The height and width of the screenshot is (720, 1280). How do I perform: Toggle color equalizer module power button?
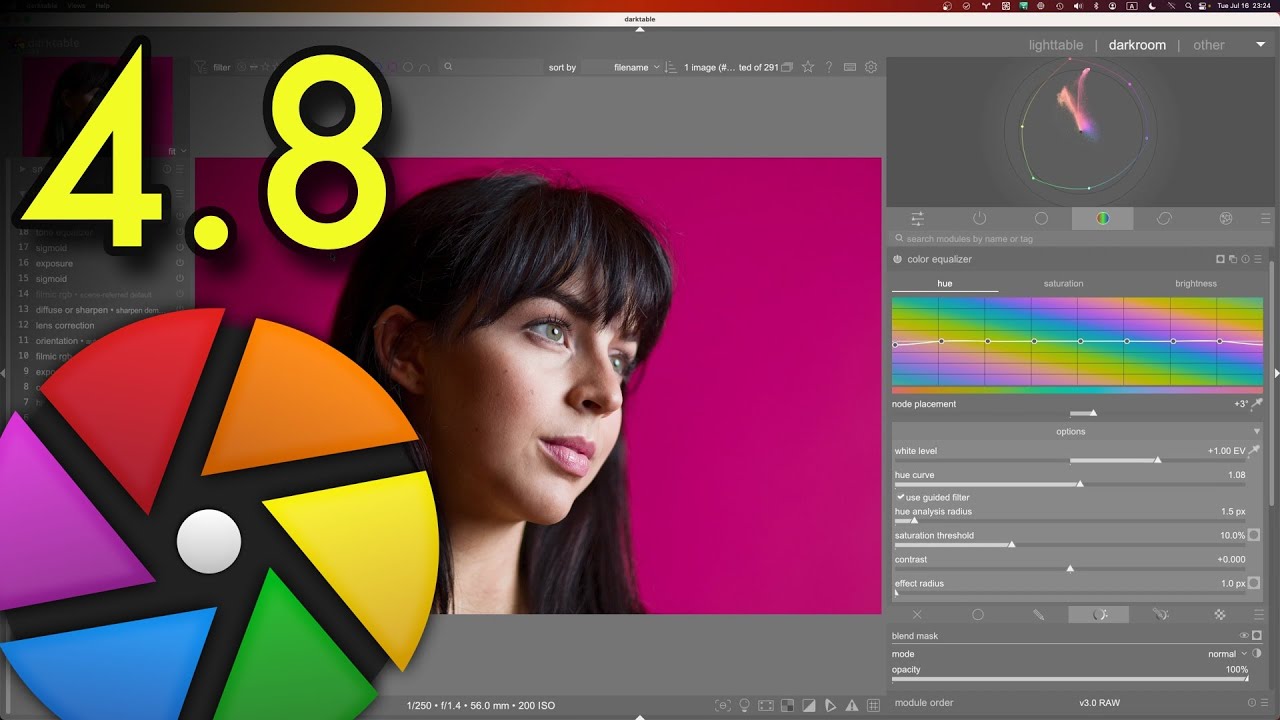tap(897, 259)
